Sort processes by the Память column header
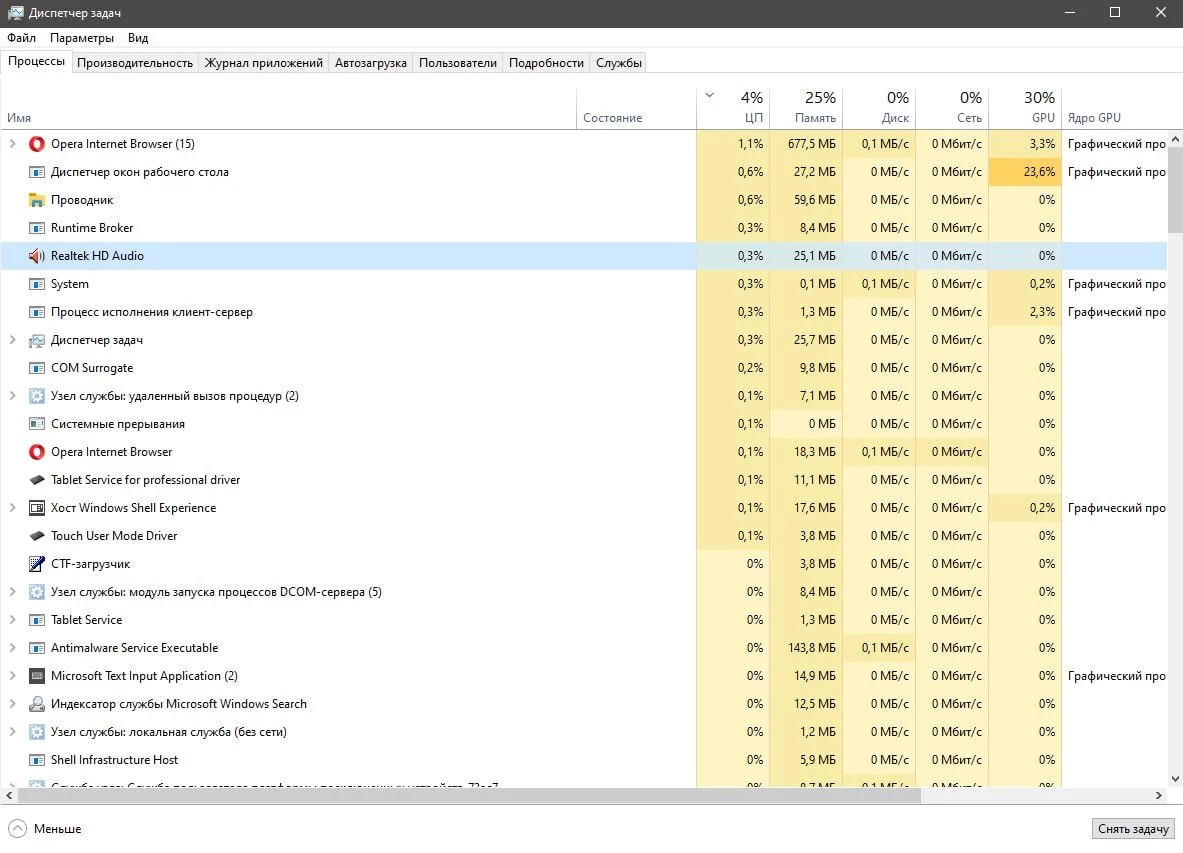Screen dimensions: 1183x853 [806, 106]
